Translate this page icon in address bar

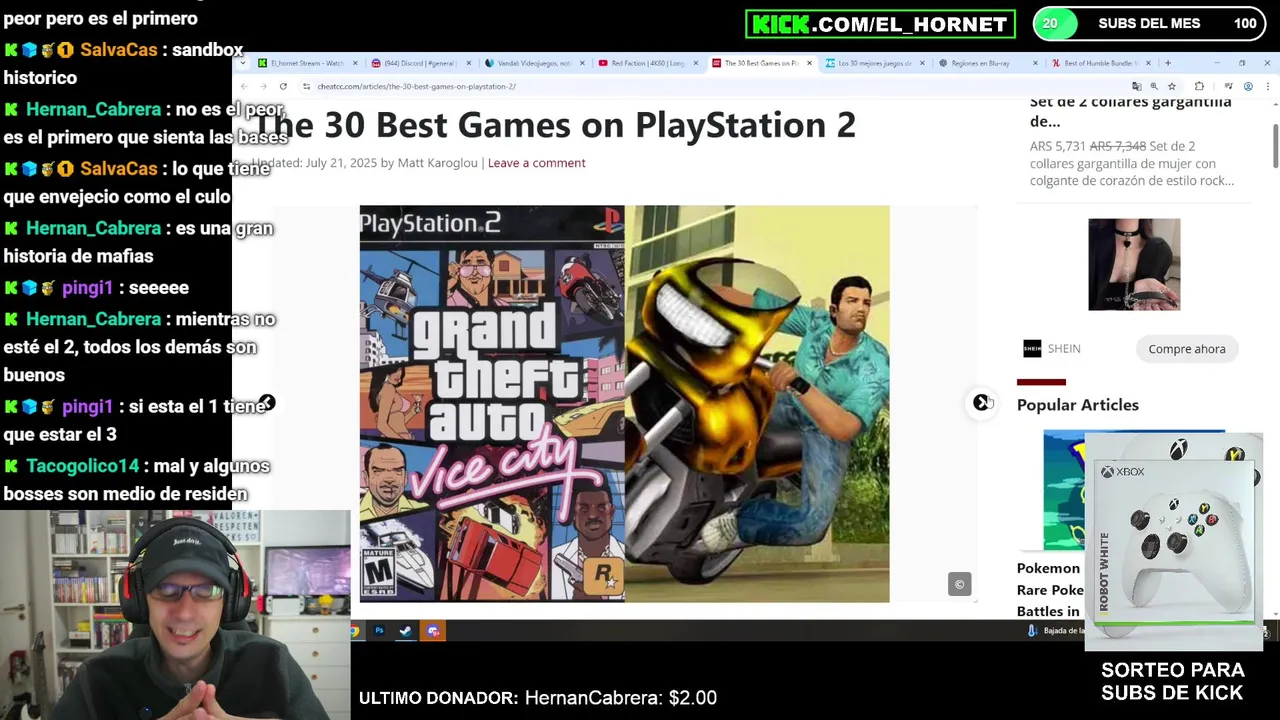1137,87
